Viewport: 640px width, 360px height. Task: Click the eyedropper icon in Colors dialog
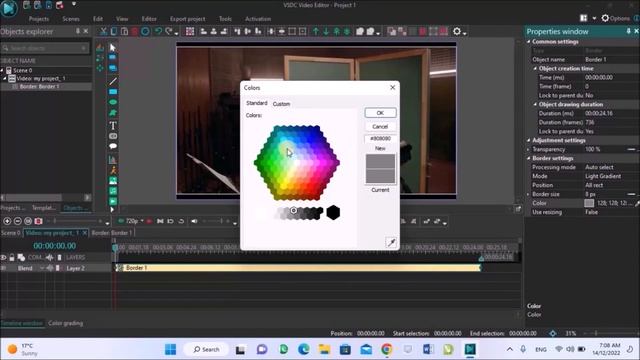coord(391,242)
